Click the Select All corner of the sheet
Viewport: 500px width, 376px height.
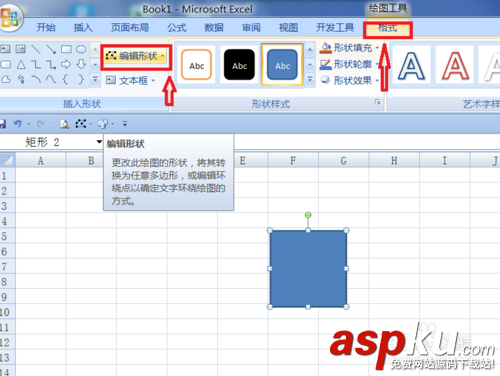click(x=8, y=160)
